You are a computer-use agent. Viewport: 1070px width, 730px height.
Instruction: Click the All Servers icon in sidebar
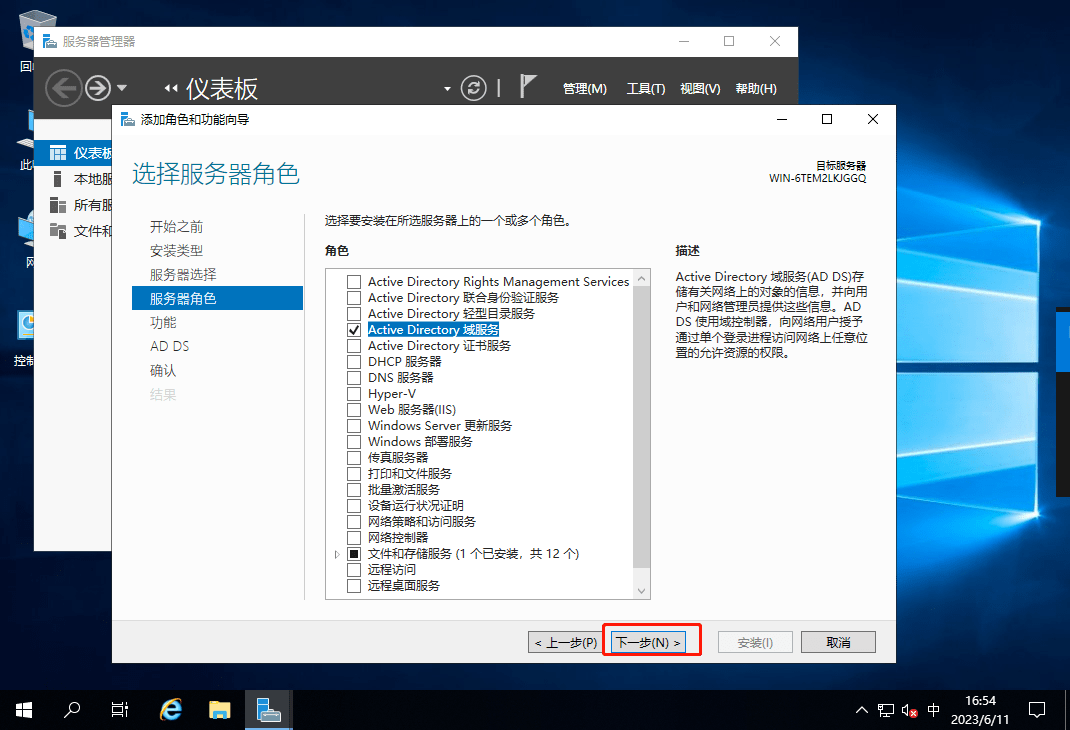(58, 205)
